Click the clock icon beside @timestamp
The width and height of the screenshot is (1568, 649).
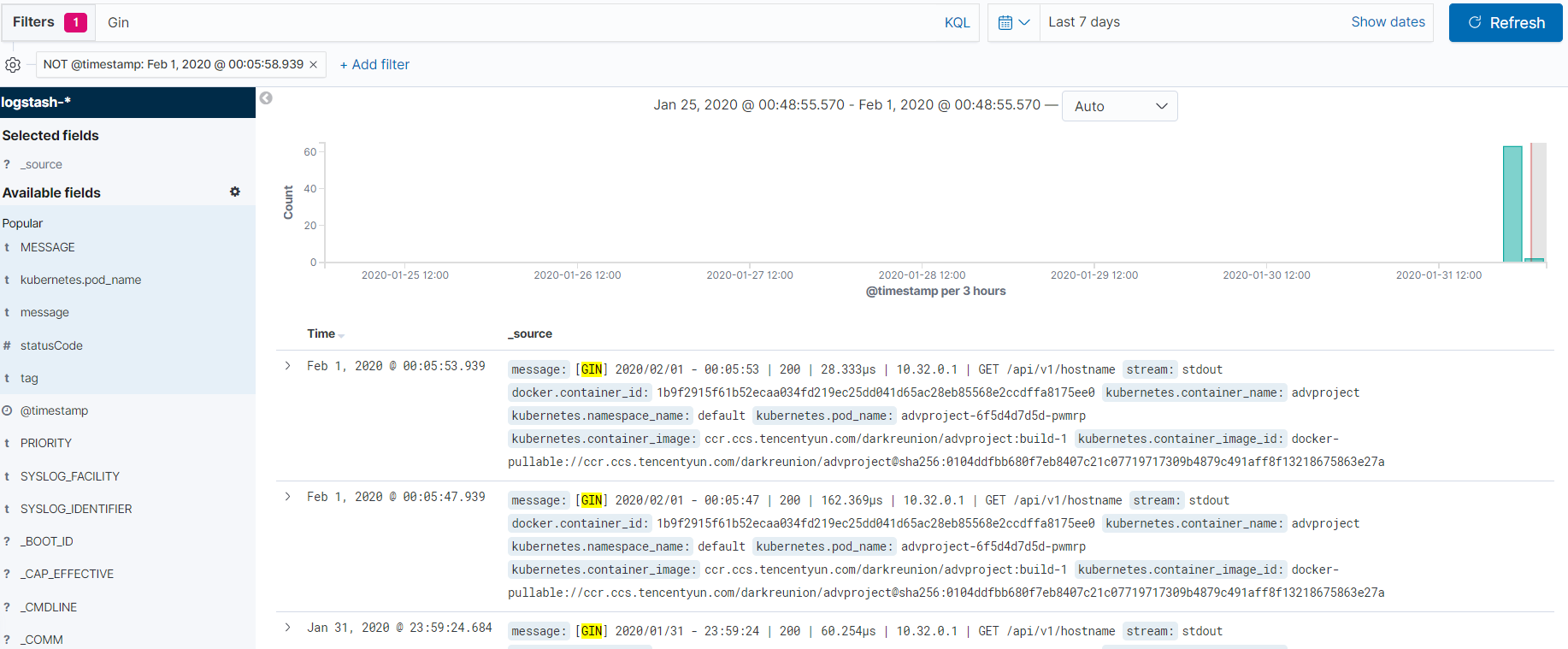point(7,410)
